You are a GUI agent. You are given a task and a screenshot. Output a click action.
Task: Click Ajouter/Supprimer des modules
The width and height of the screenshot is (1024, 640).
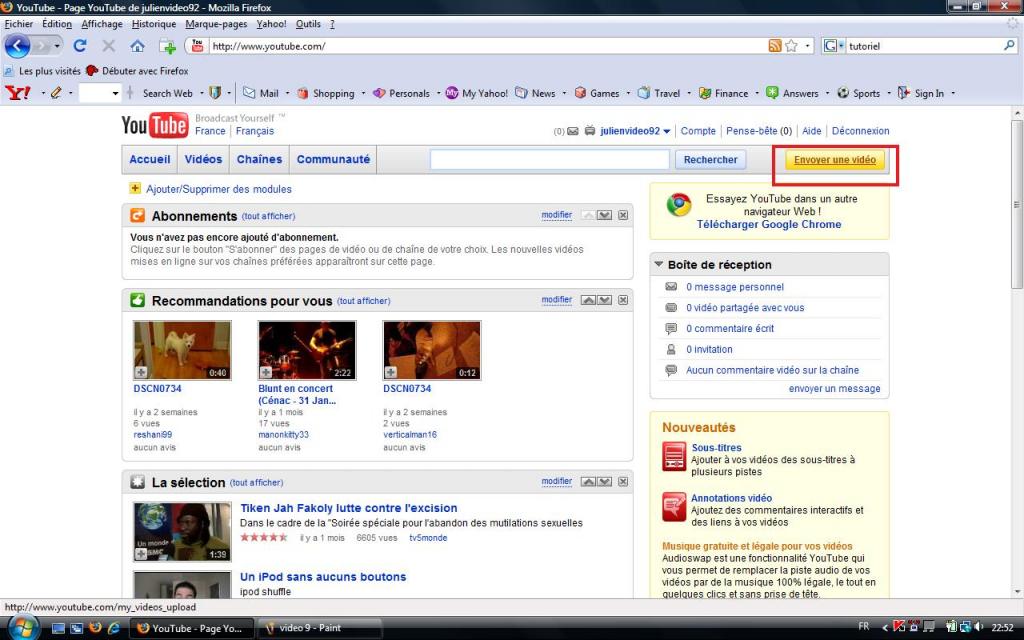219,189
